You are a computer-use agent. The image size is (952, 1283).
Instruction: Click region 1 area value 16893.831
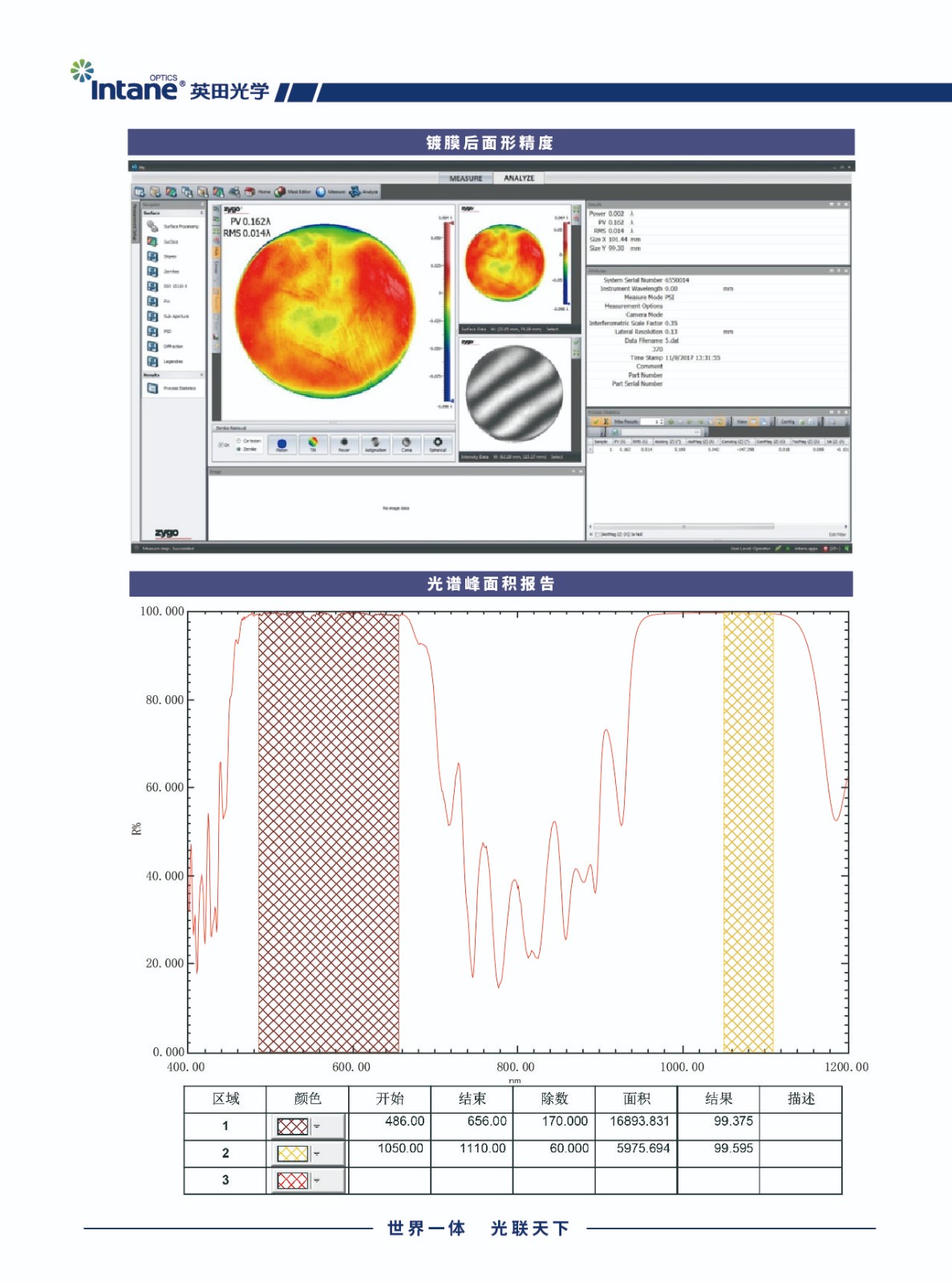tap(639, 1121)
